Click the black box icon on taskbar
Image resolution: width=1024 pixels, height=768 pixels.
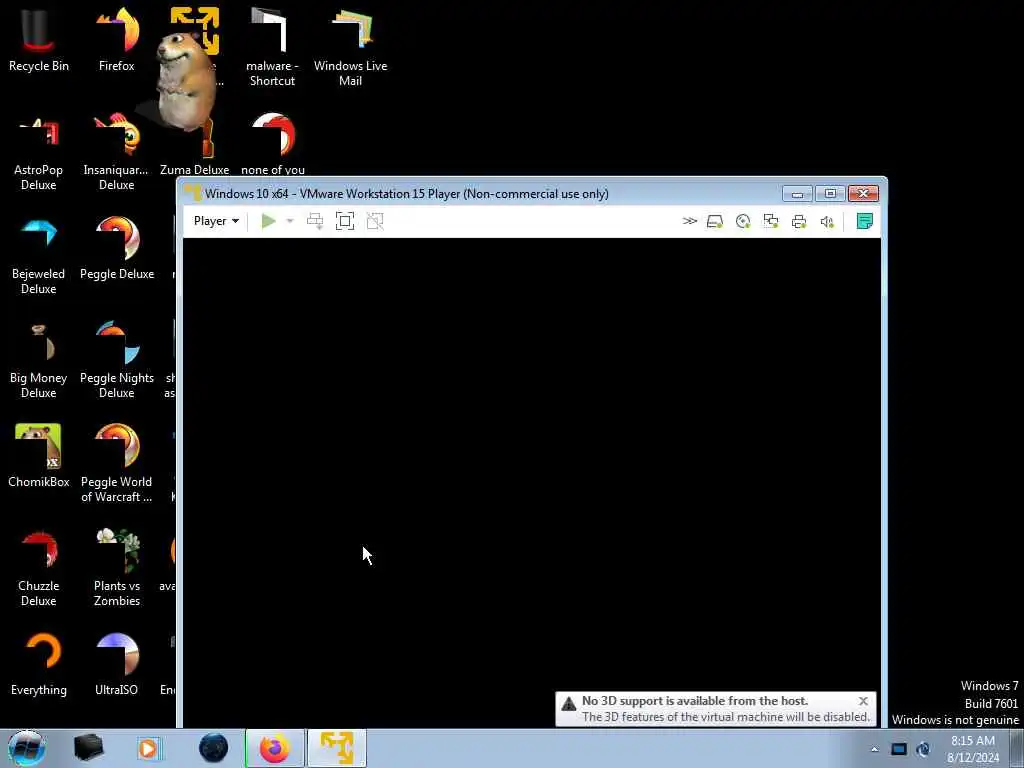click(88, 748)
